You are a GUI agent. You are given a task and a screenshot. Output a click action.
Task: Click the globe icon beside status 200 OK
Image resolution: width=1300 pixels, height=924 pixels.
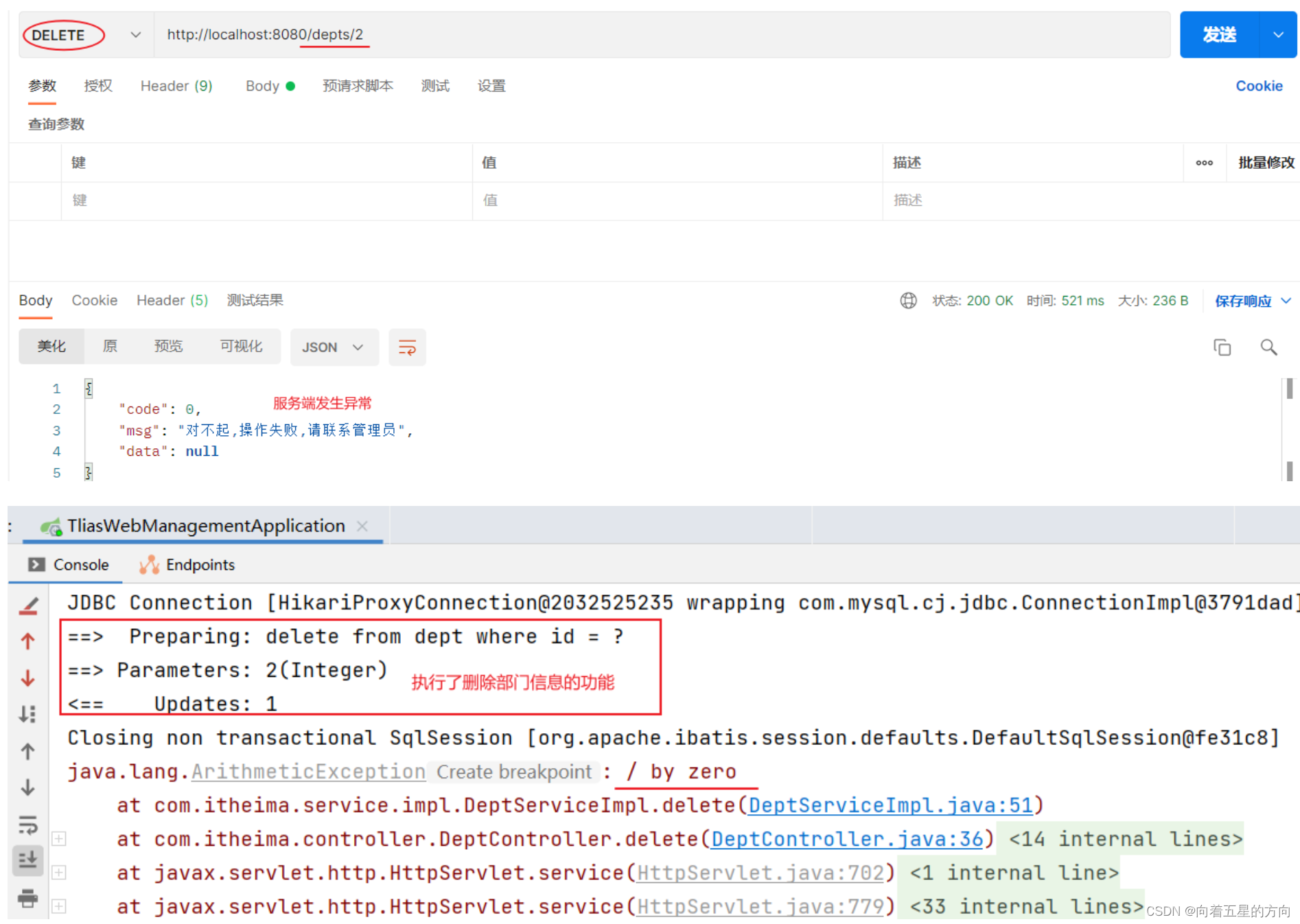pyautogui.click(x=908, y=300)
